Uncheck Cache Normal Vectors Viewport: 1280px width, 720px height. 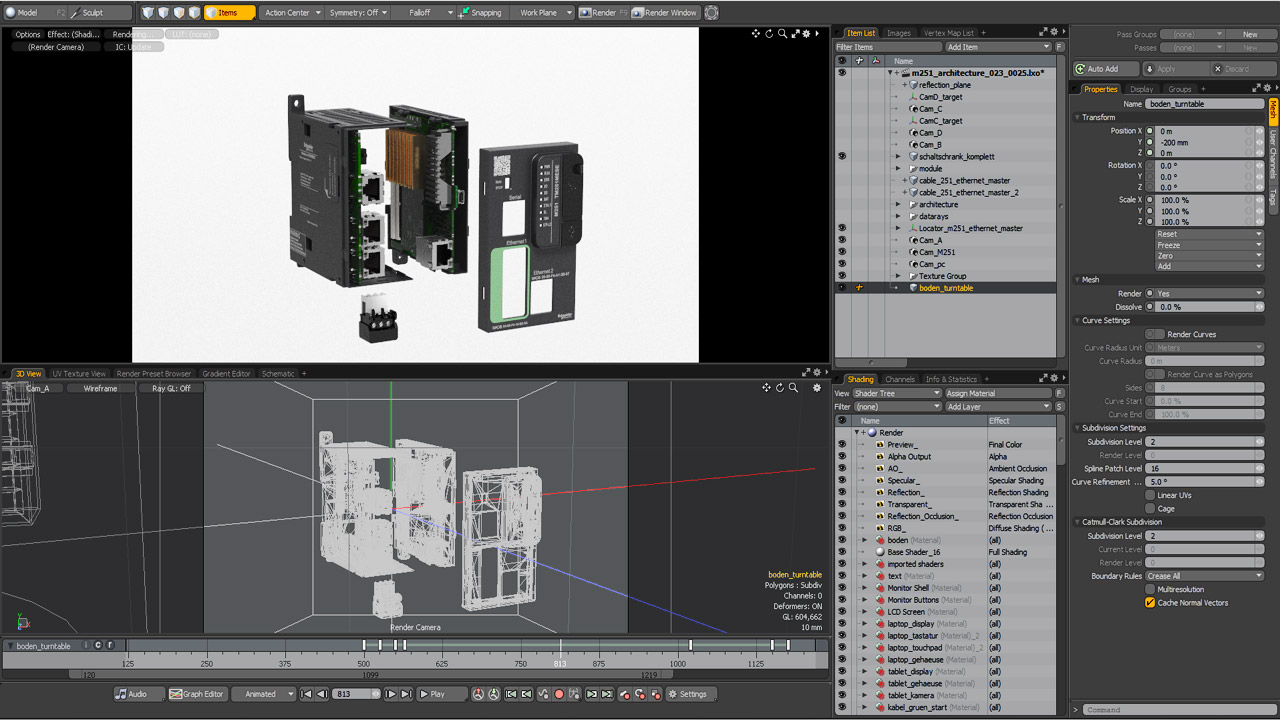(x=1150, y=603)
